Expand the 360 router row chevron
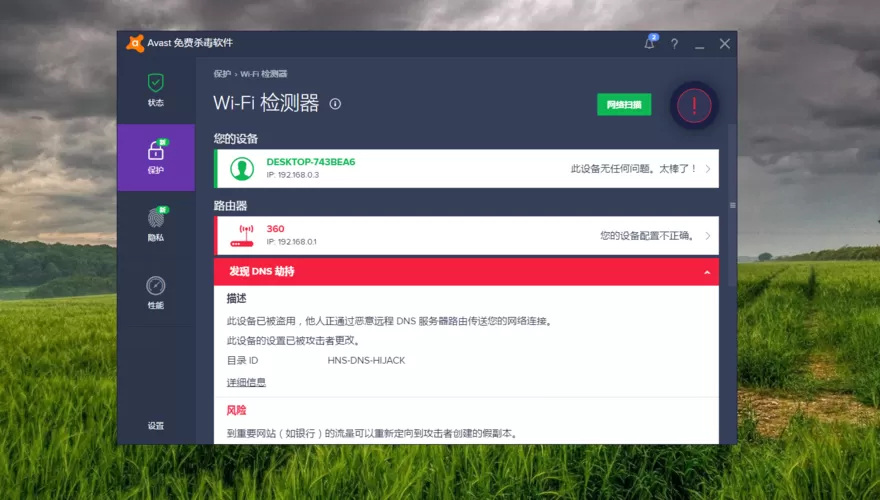This screenshot has width=880, height=500. (x=708, y=236)
